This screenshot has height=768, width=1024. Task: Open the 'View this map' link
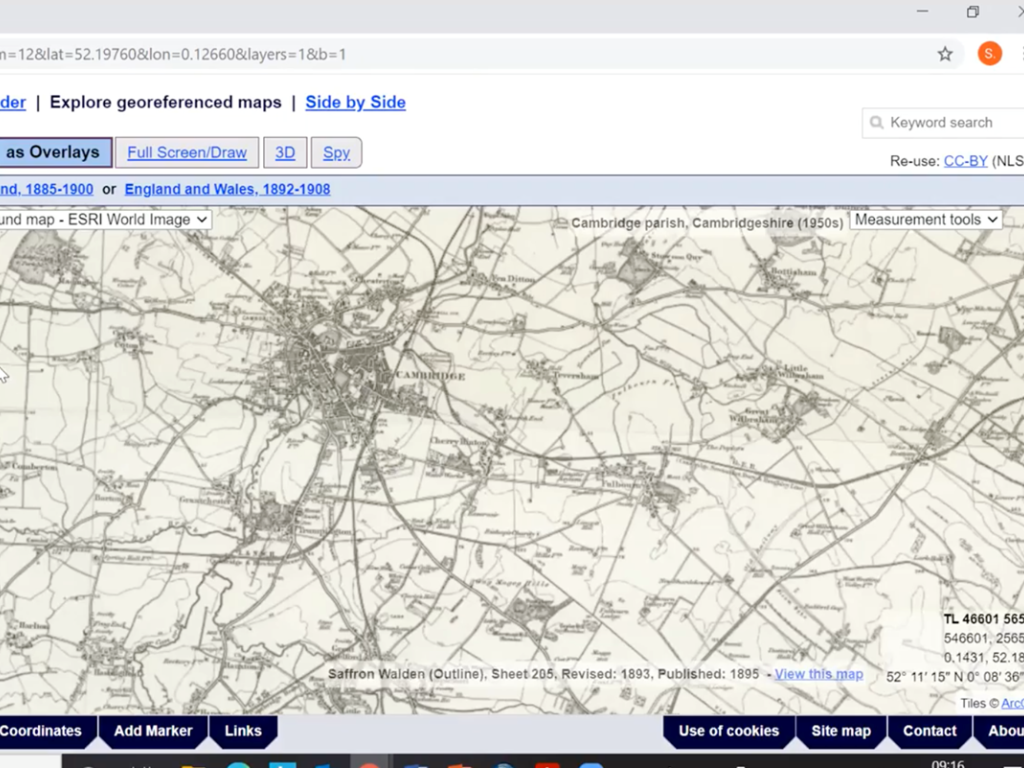click(x=818, y=674)
